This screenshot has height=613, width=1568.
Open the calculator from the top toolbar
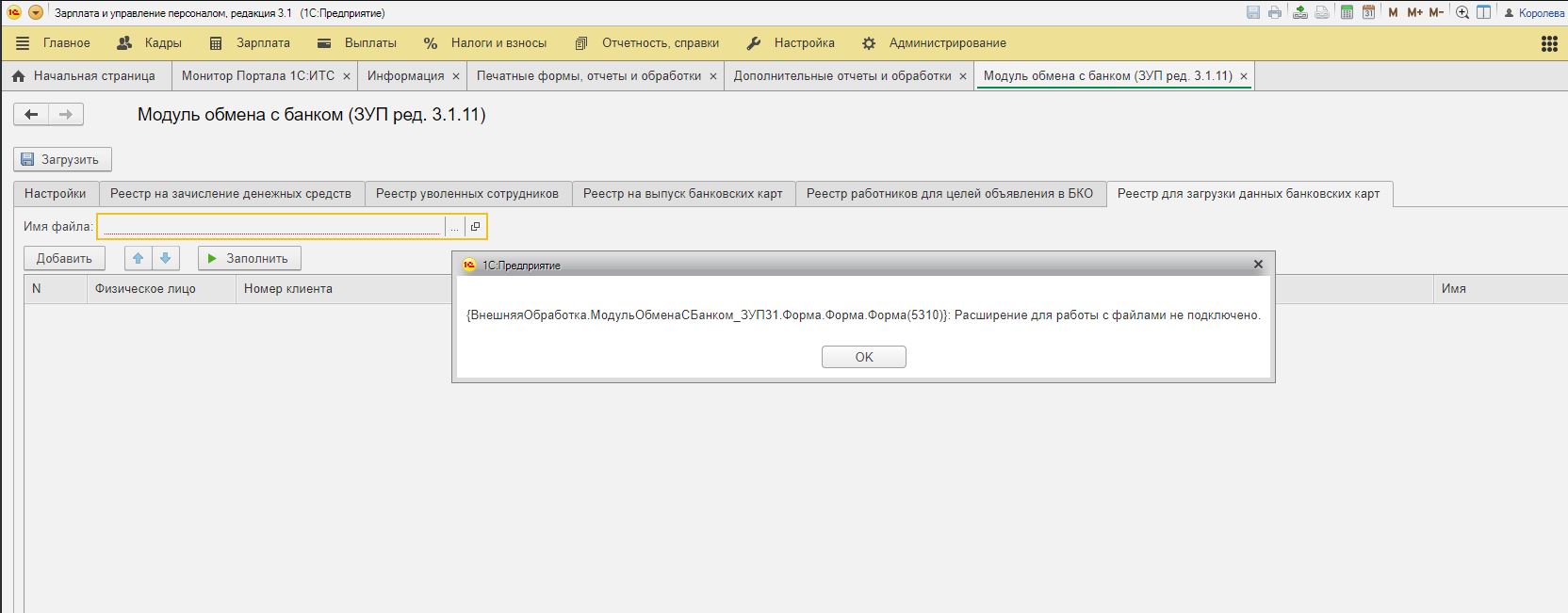(x=1347, y=12)
